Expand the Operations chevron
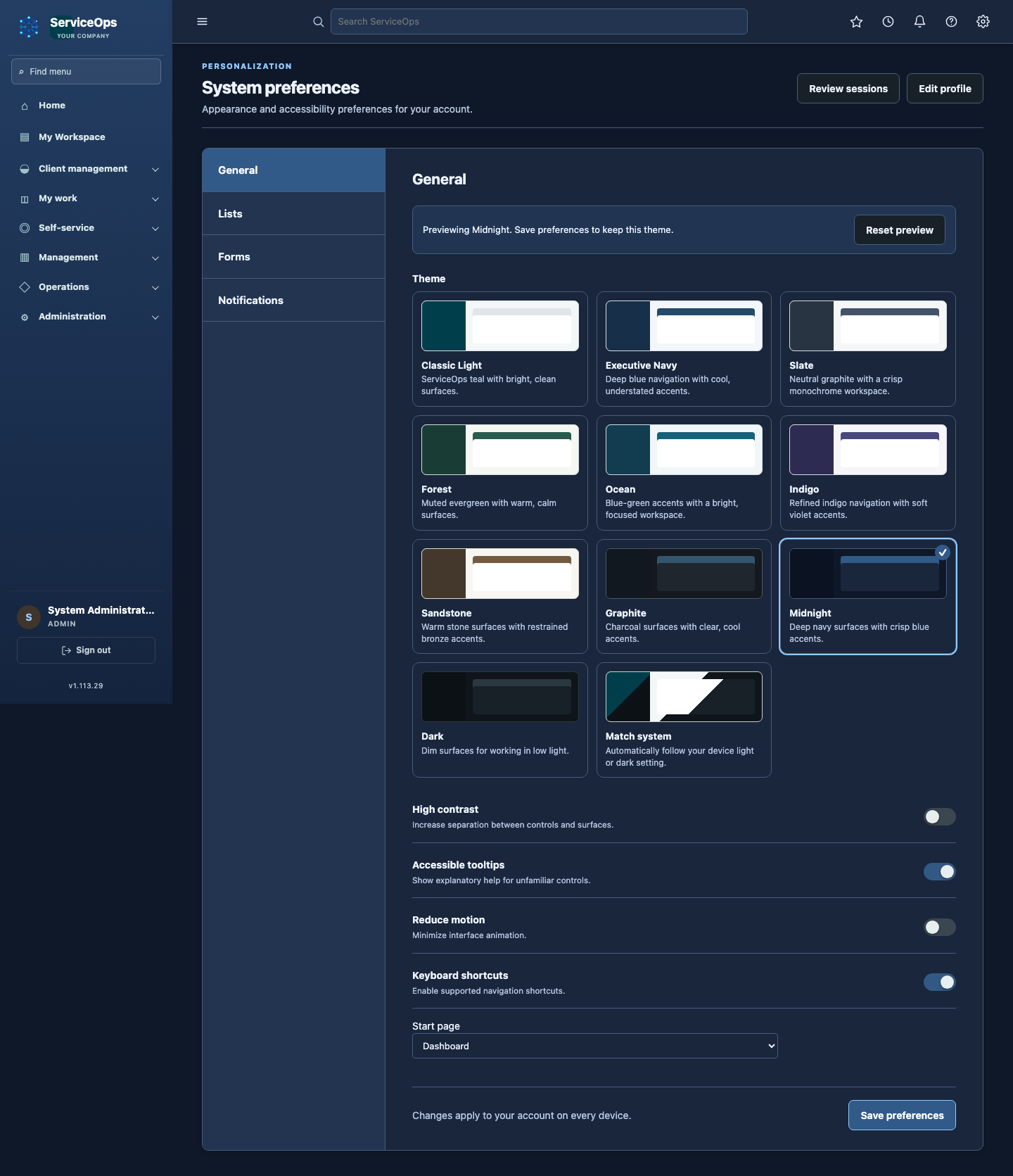 click(x=155, y=288)
